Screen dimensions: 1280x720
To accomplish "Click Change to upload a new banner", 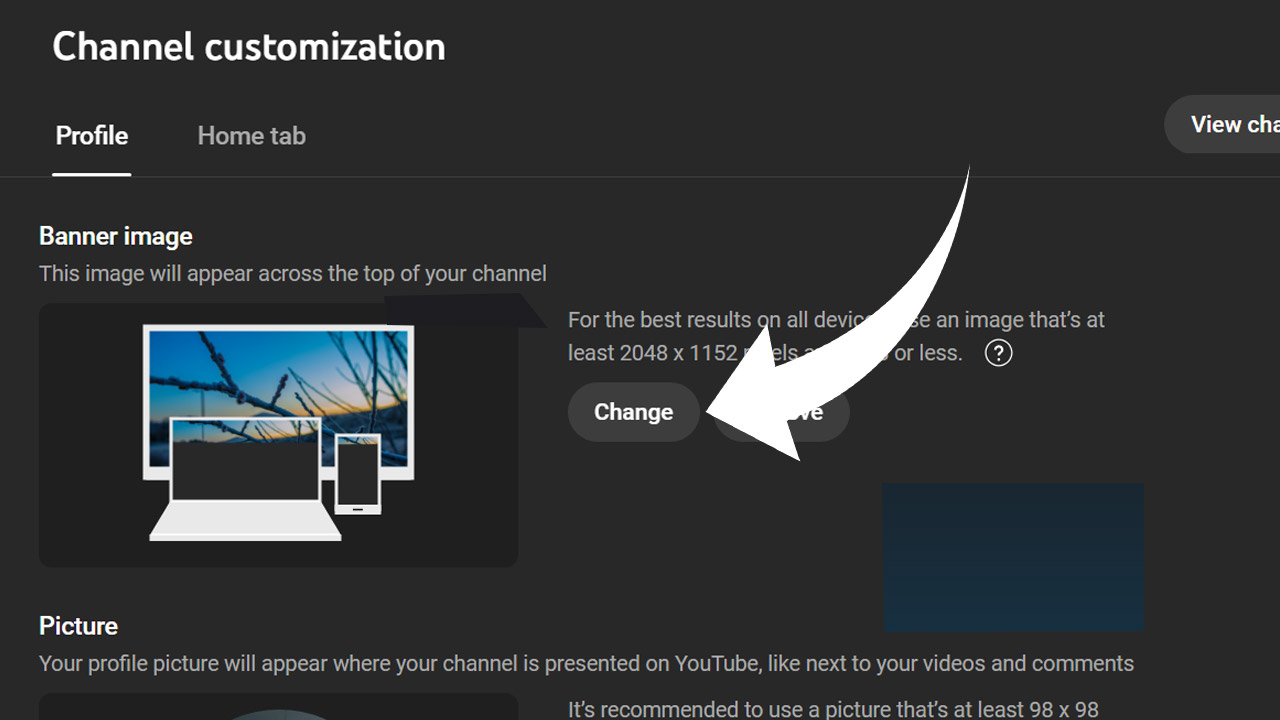I will [x=633, y=411].
